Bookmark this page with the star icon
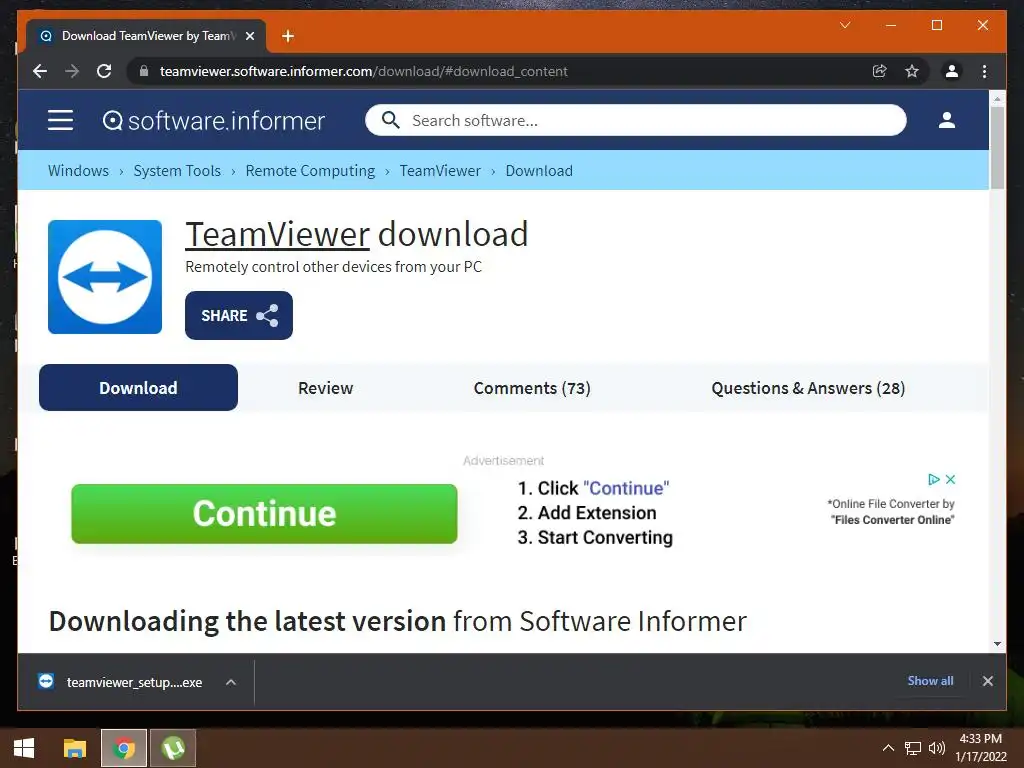The width and height of the screenshot is (1024, 768). tap(912, 71)
